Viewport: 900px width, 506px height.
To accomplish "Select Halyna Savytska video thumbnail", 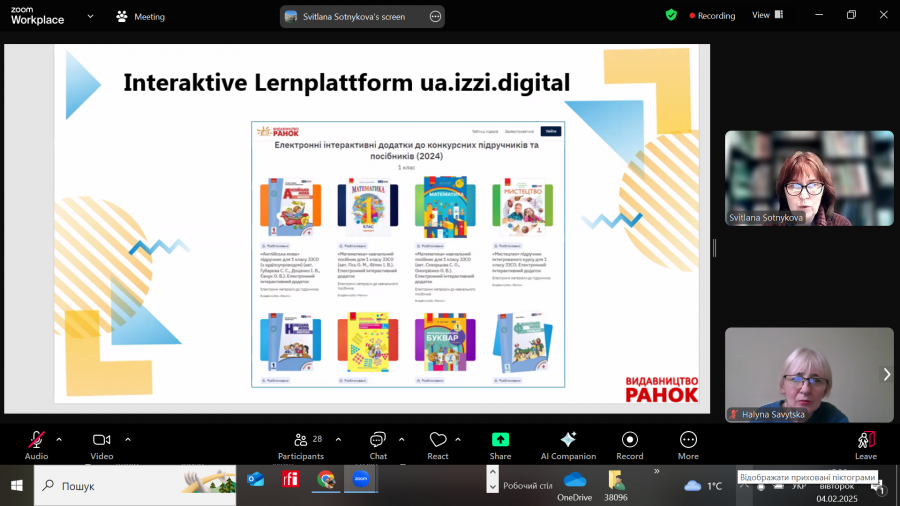I will 809,375.
